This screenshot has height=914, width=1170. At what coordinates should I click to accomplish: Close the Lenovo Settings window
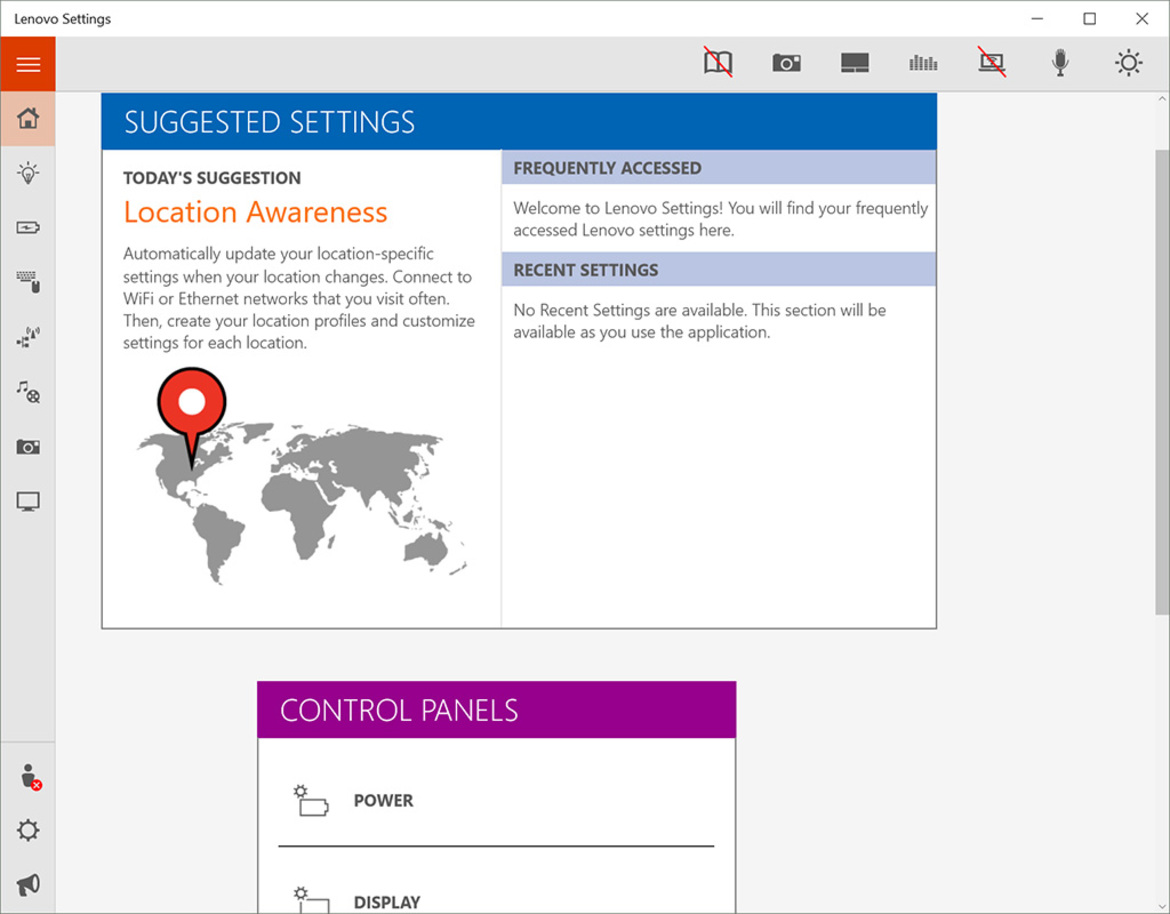click(x=1142, y=19)
